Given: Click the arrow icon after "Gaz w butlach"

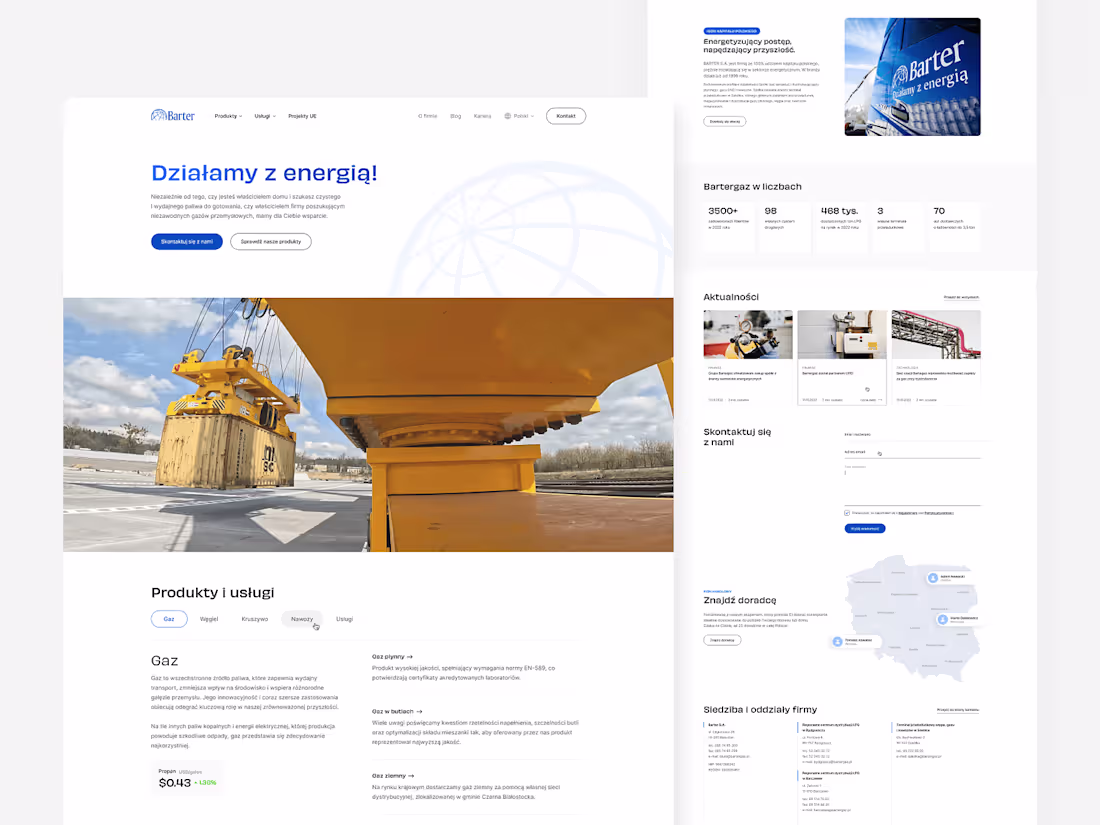Looking at the screenshot, I should [420, 711].
